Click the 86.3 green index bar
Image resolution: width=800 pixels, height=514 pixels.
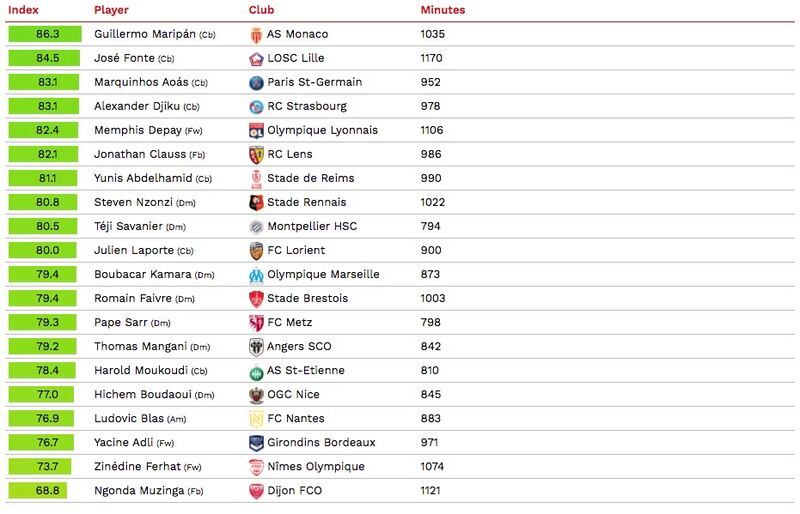(x=45, y=34)
